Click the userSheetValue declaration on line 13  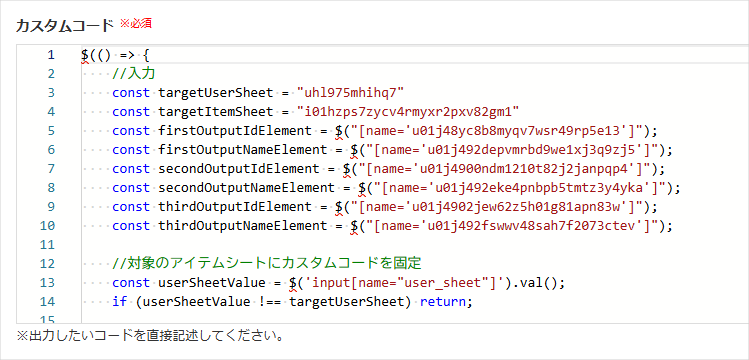[x=212, y=283]
